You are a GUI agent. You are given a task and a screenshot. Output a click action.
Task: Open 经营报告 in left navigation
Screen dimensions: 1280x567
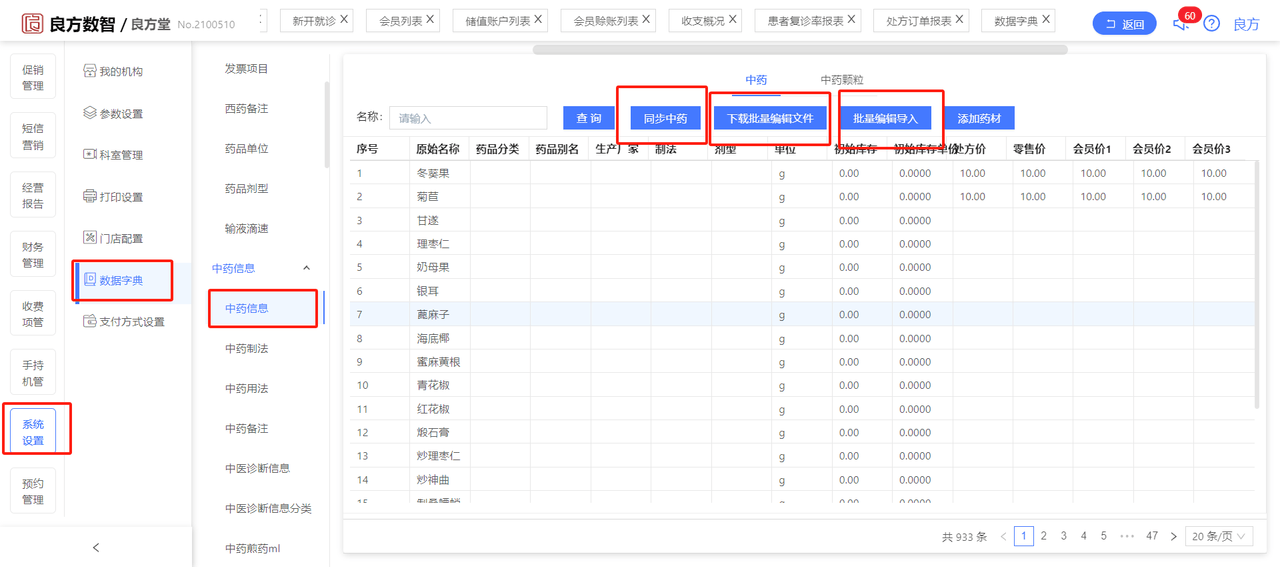33,196
